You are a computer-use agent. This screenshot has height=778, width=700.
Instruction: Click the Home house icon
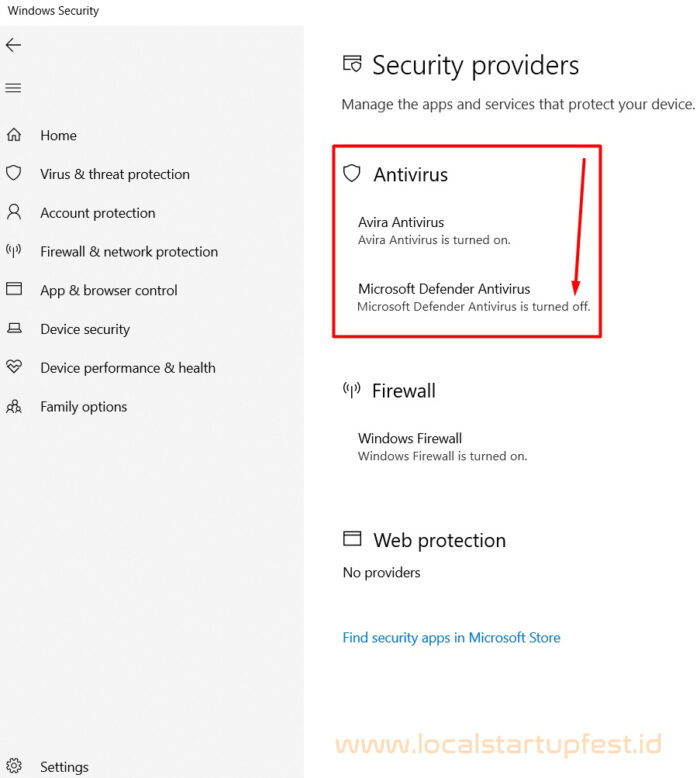pyautogui.click(x=14, y=134)
